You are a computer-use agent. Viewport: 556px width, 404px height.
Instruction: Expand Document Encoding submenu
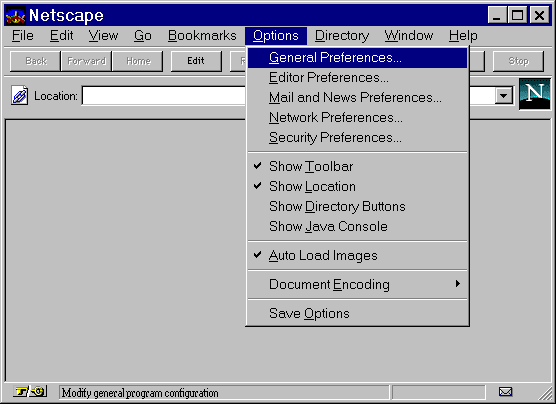pos(357,284)
